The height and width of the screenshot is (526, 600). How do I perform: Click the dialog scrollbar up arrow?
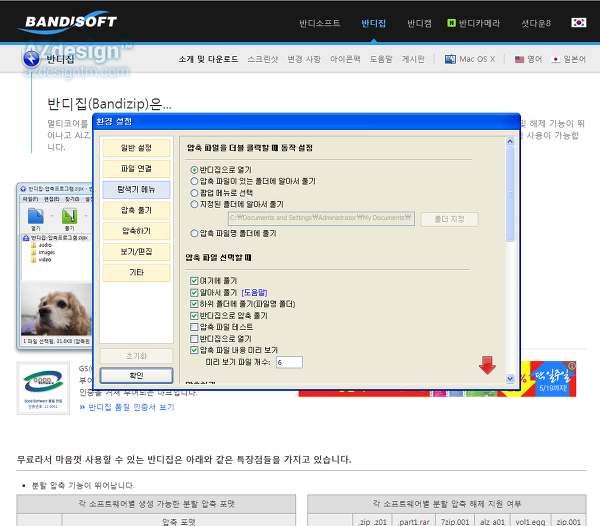point(510,141)
